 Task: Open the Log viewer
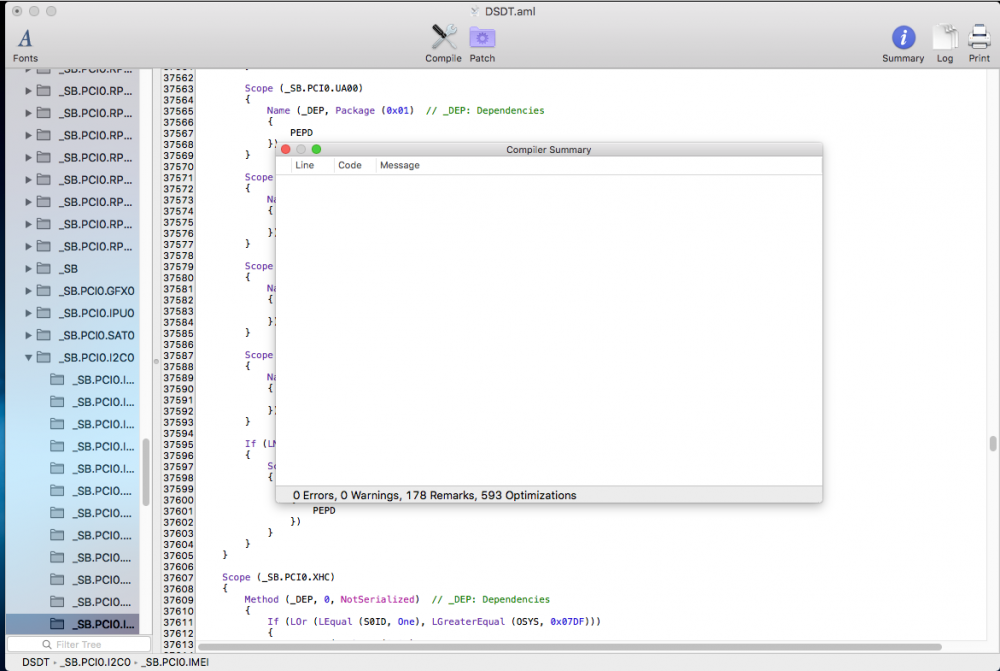[x=945, y=44]
